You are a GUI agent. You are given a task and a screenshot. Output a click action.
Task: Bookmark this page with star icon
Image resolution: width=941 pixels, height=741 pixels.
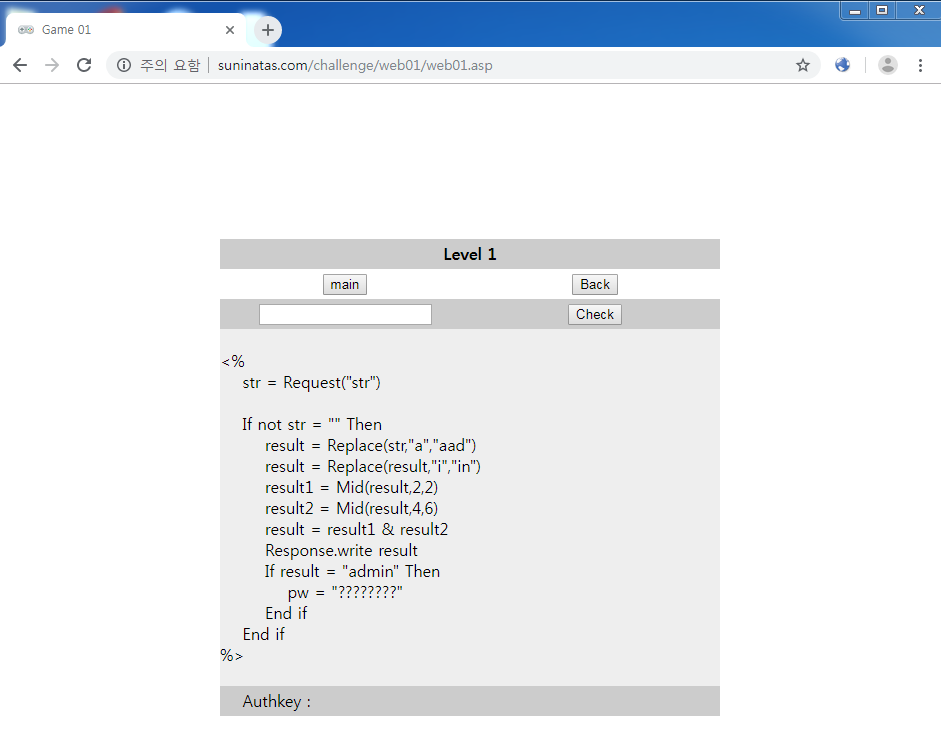(802, 65)
